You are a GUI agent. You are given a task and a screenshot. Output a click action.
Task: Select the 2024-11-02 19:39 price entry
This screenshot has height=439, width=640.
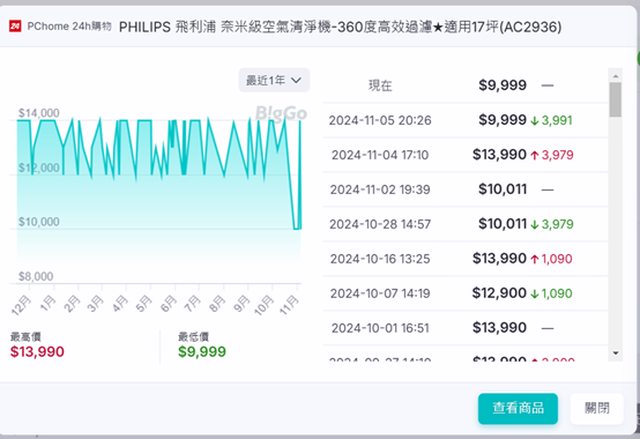[465, 189]
